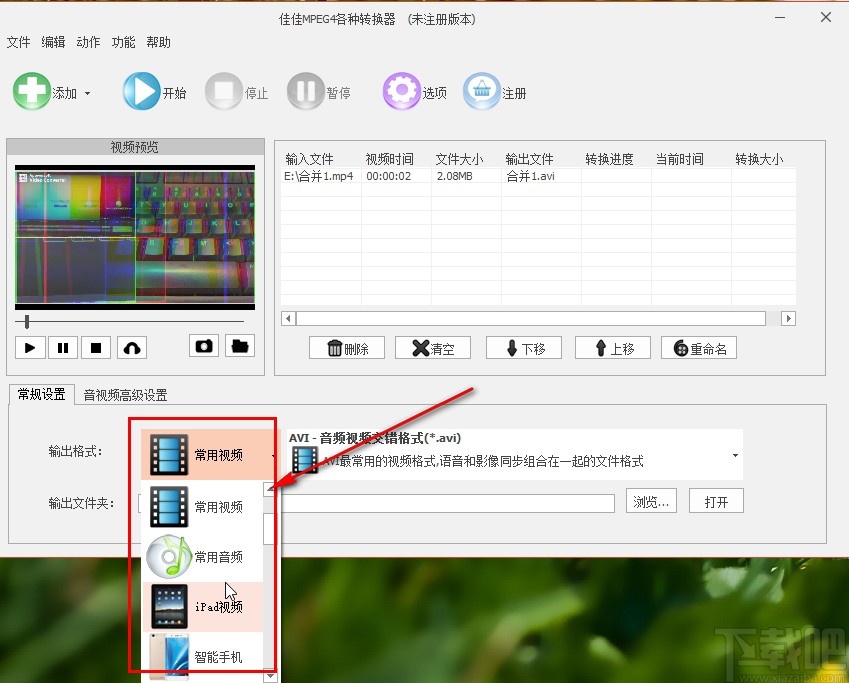Click the green 添加 (Add) icon
Screen dimensions: 849x683
pyautogui.click(x=33, y=90)
